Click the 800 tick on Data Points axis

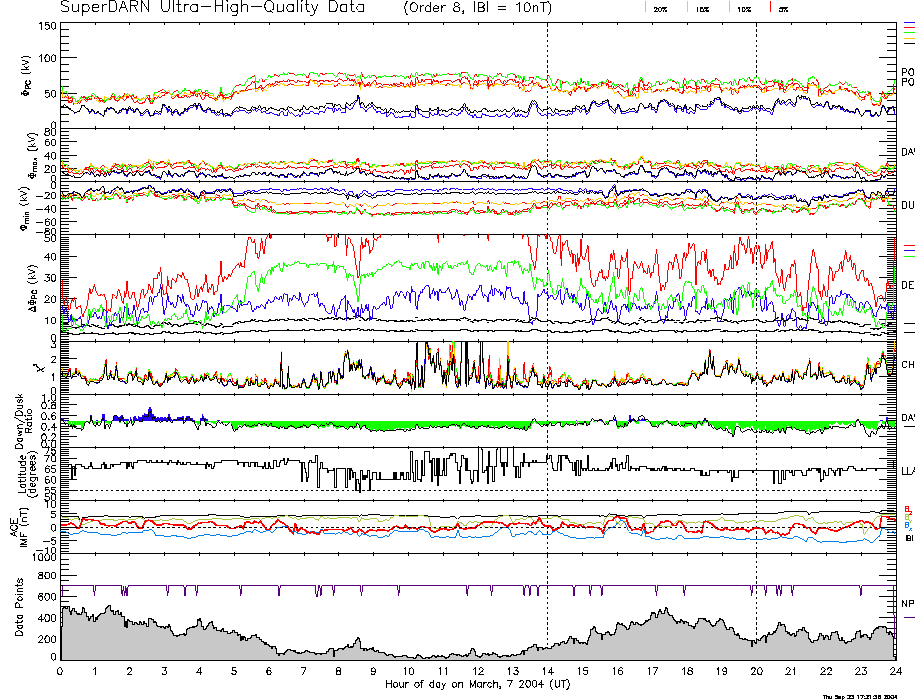pos(47,576)
